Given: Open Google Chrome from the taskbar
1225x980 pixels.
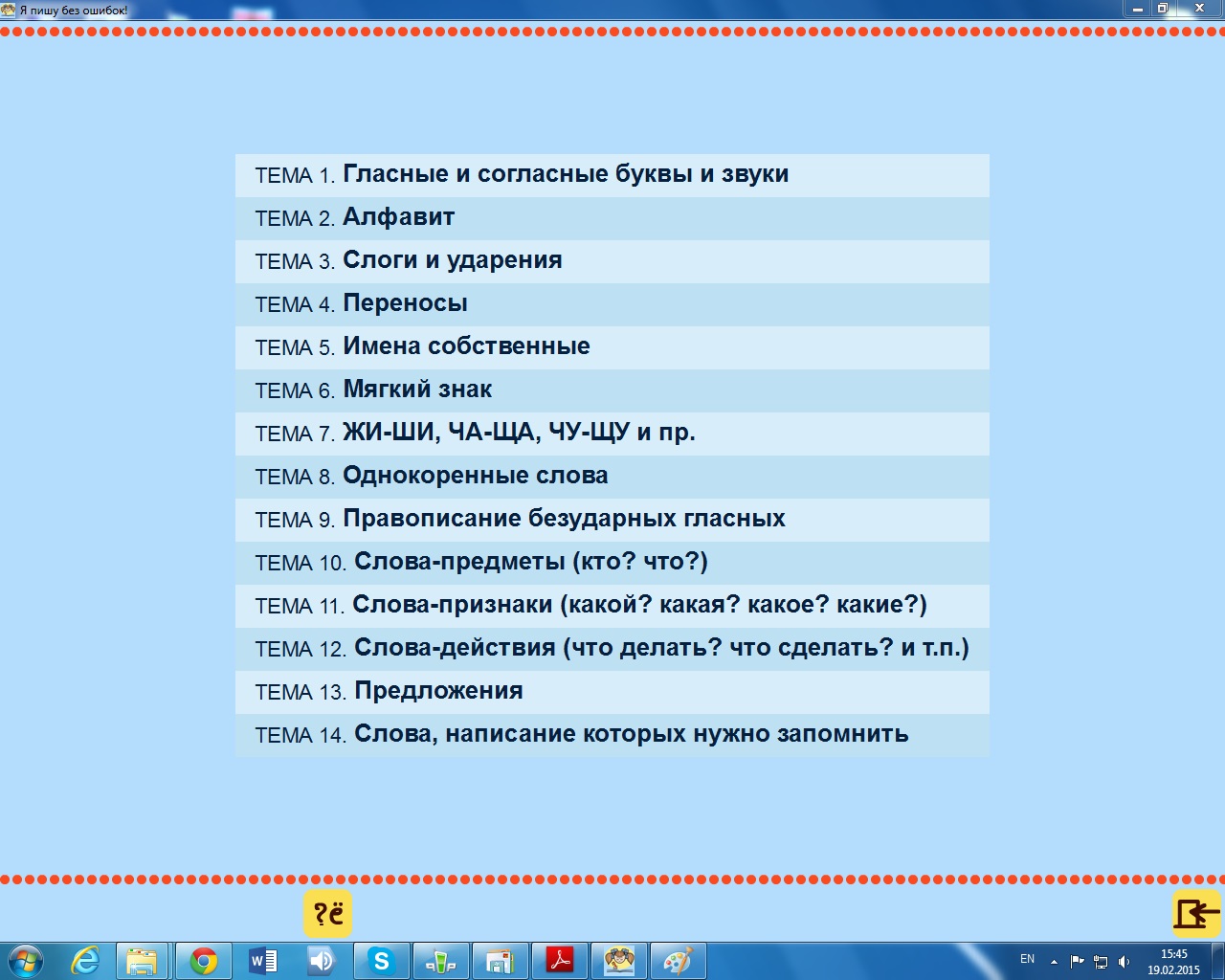Looking at the screenshot, I should 203,961.
